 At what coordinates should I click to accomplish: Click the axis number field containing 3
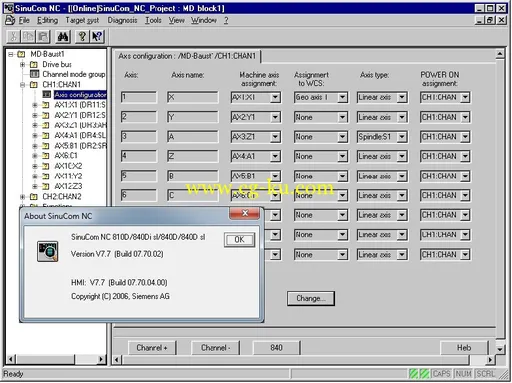point(139,137)
